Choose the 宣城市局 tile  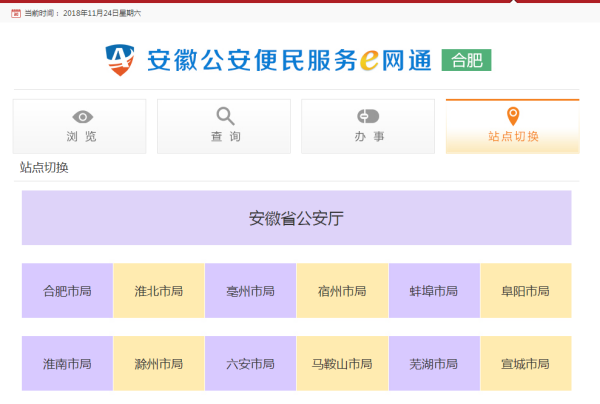(526, 363)
